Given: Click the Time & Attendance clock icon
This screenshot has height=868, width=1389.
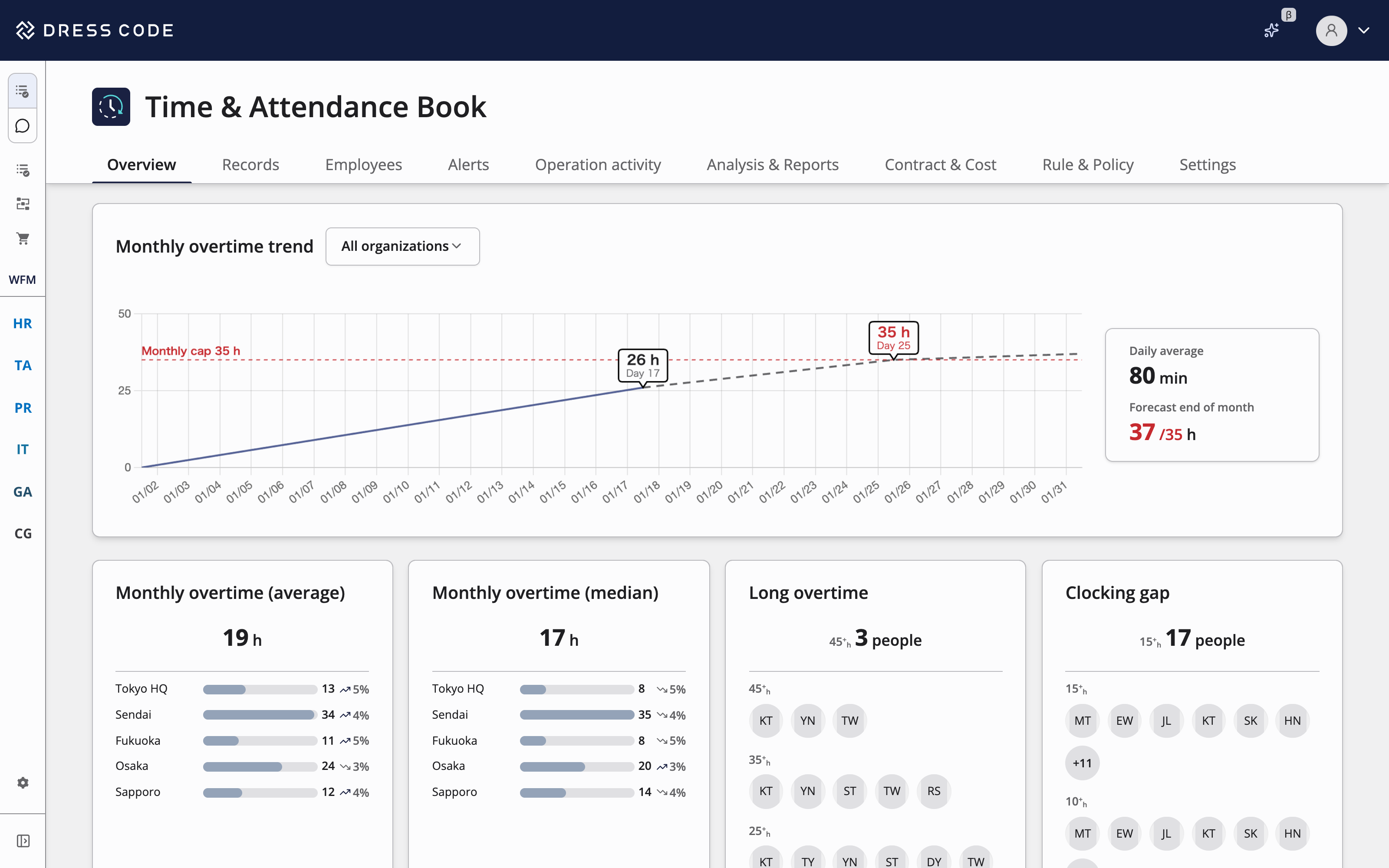Looking at the screenshot, I should coord(111,107).
